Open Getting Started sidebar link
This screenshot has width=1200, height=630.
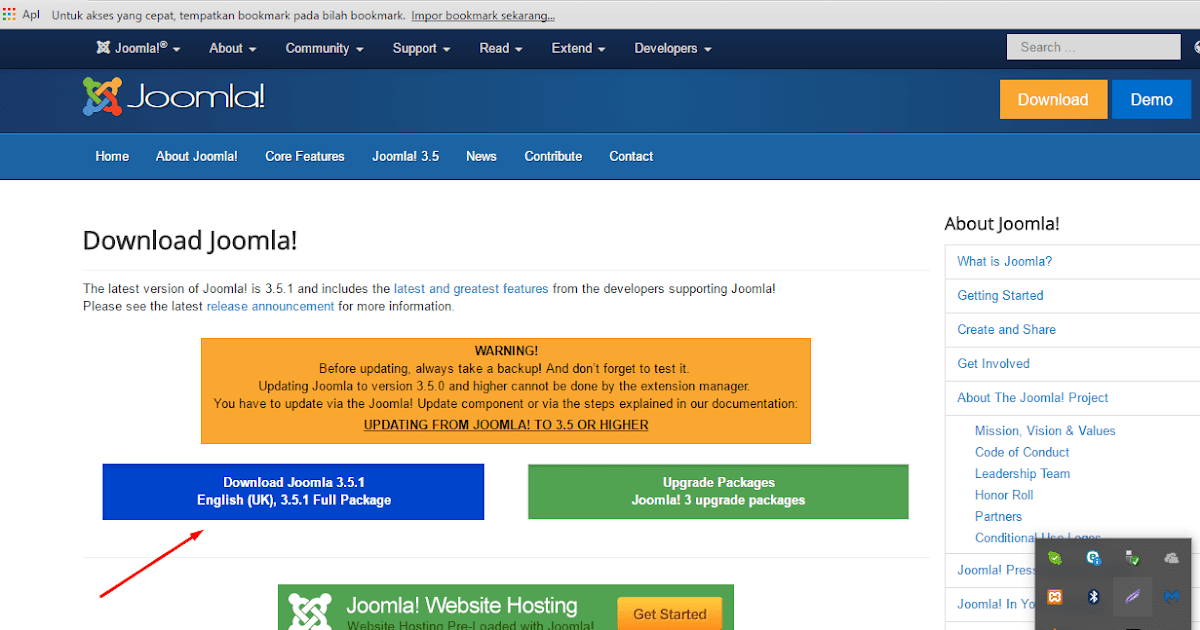pos(1000,295)
